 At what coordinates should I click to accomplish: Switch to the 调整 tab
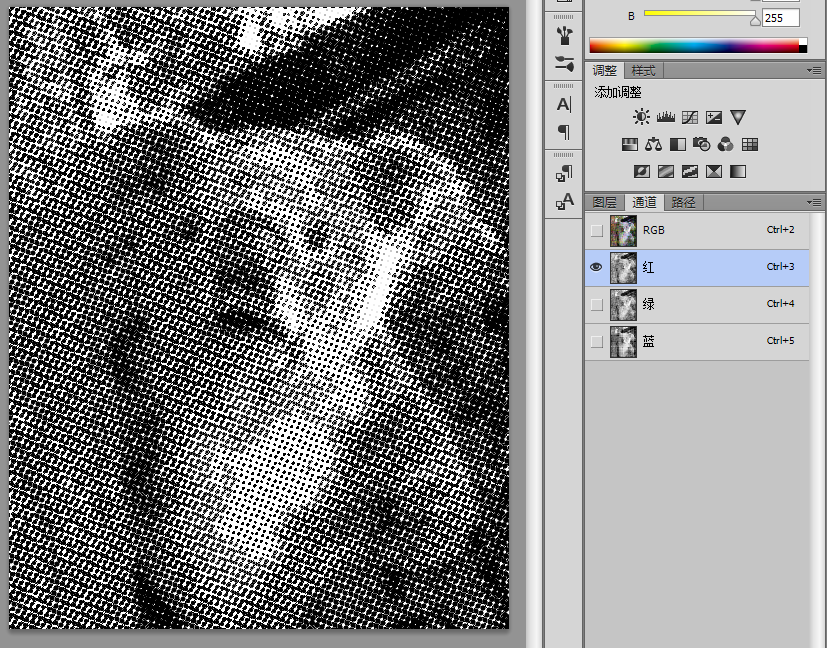coord(604,70)
